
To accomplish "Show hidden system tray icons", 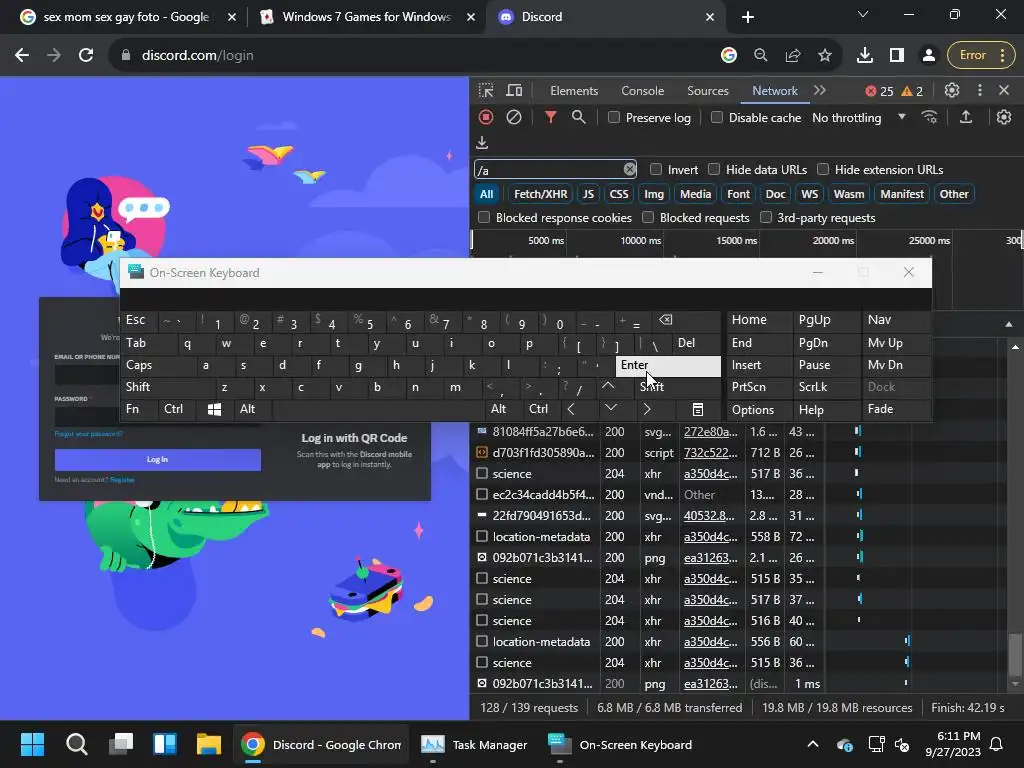I will pos(812,744).
